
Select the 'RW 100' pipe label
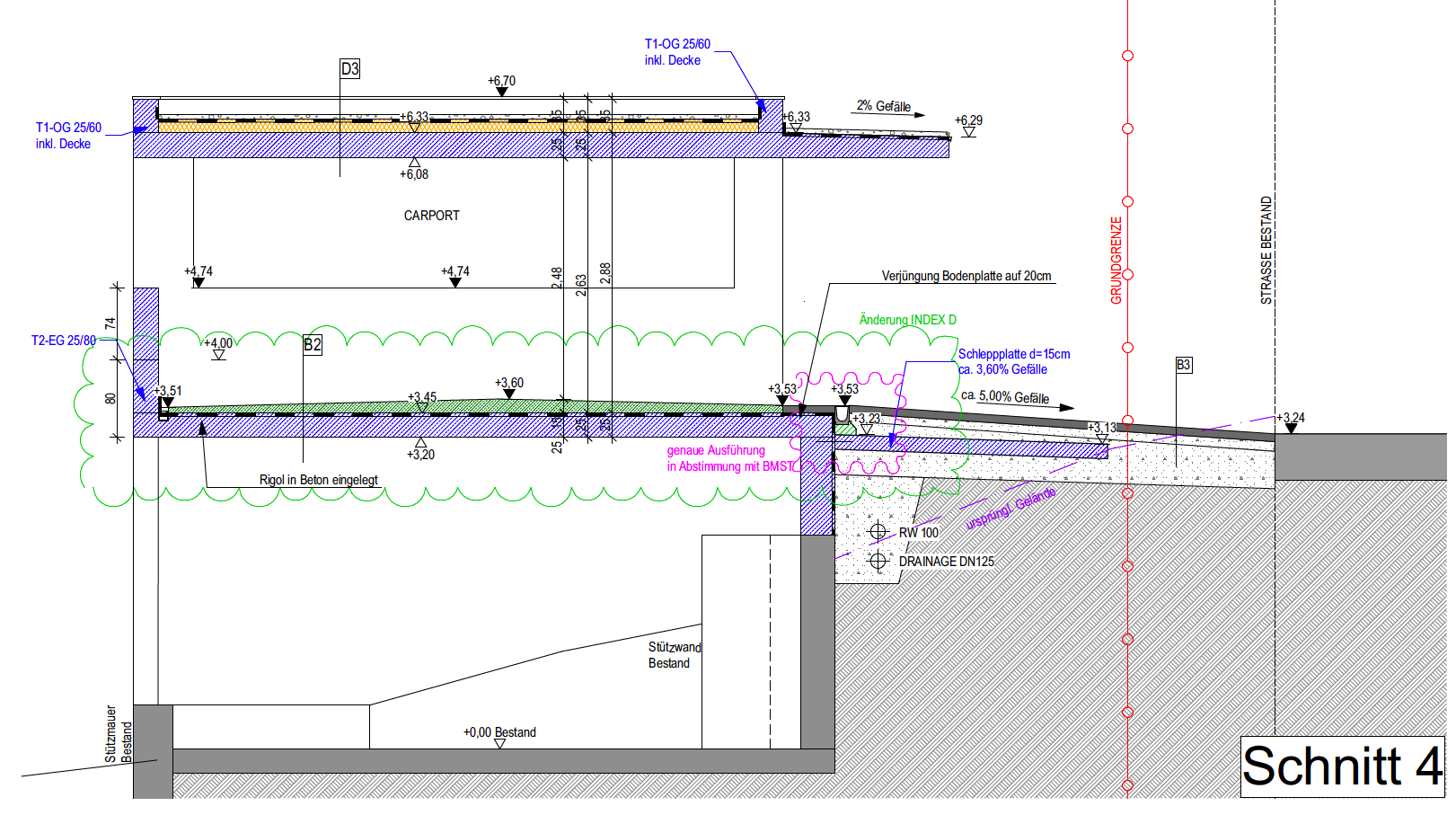click(919, 533)
